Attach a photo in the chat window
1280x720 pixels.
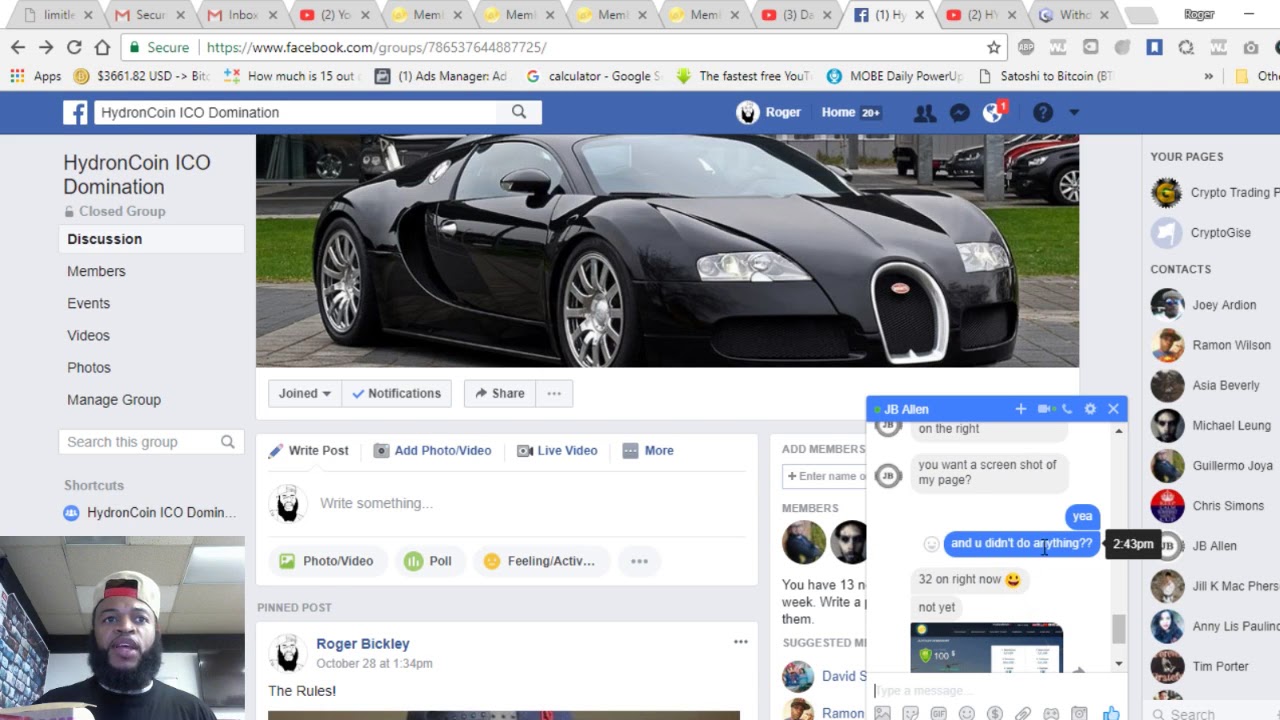point(882,713)
